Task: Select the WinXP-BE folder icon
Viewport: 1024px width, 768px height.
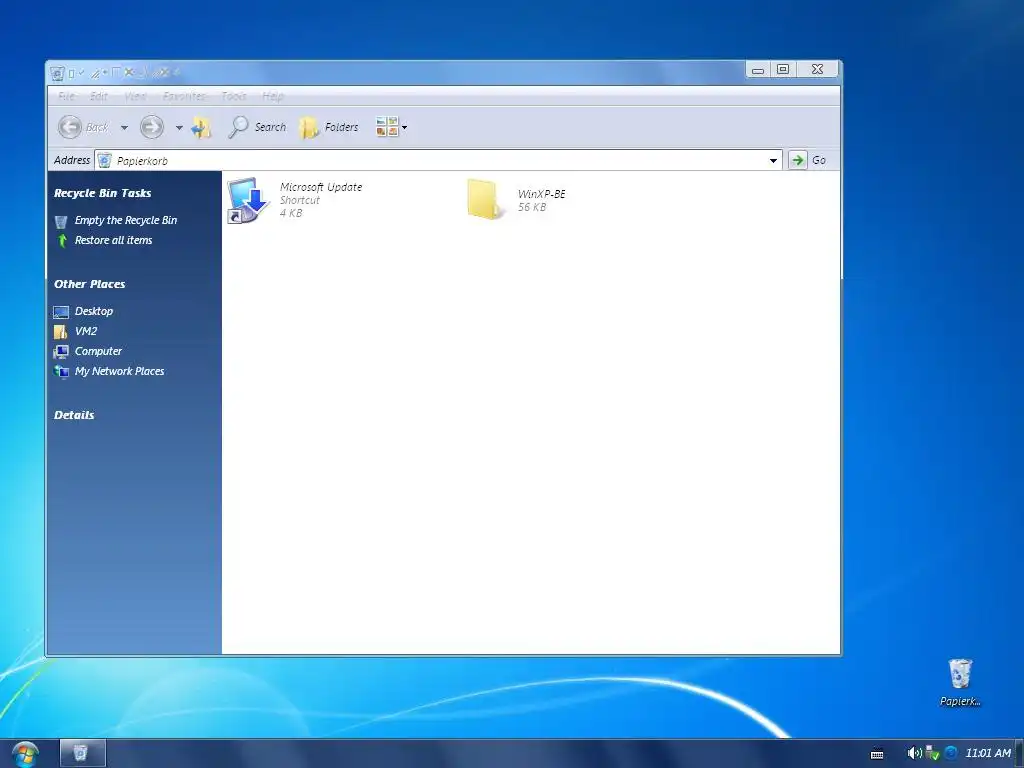Action: (486, 200)
